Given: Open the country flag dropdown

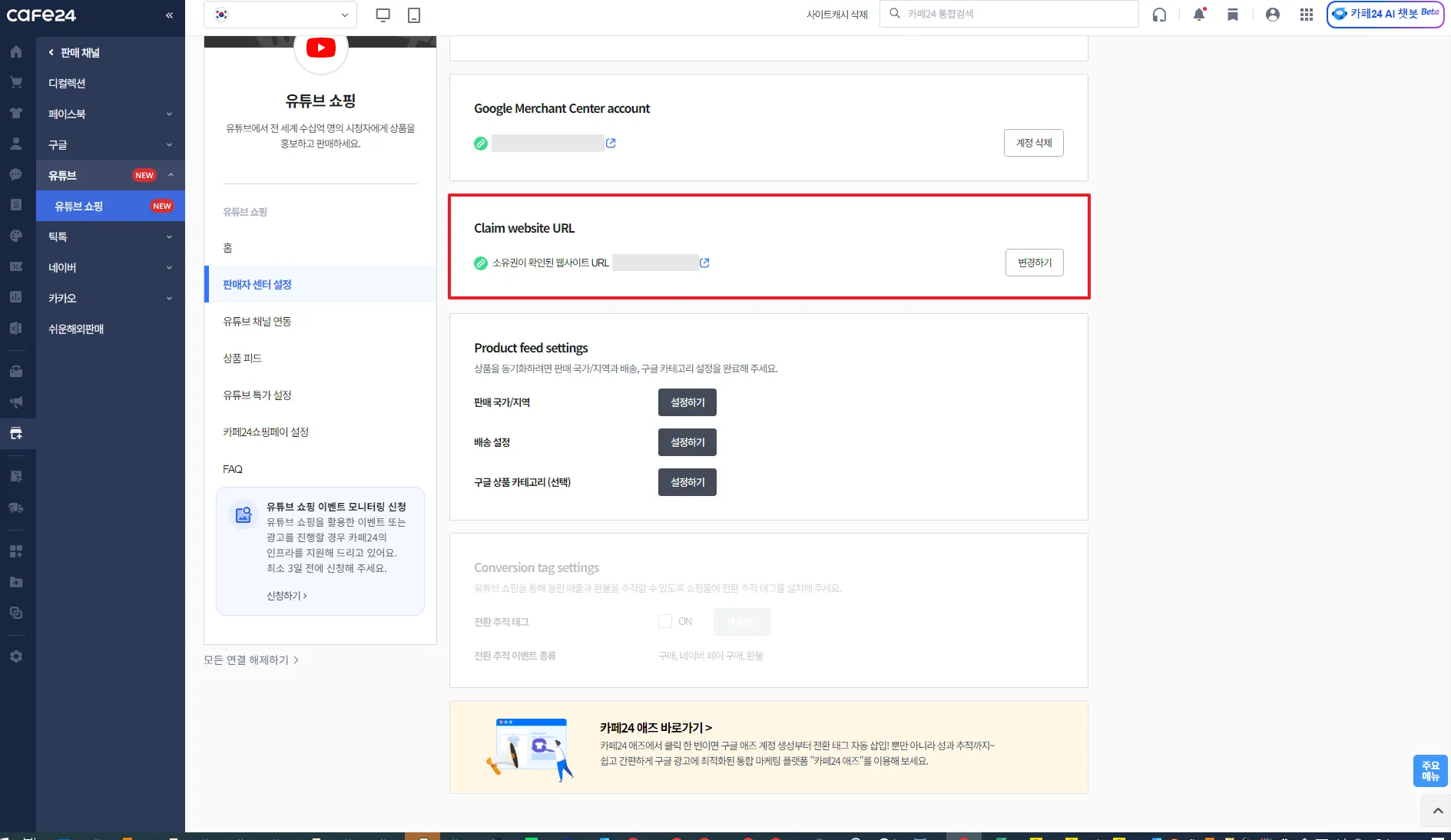Looking at the screenshot, I should click(x=280, y=15).
